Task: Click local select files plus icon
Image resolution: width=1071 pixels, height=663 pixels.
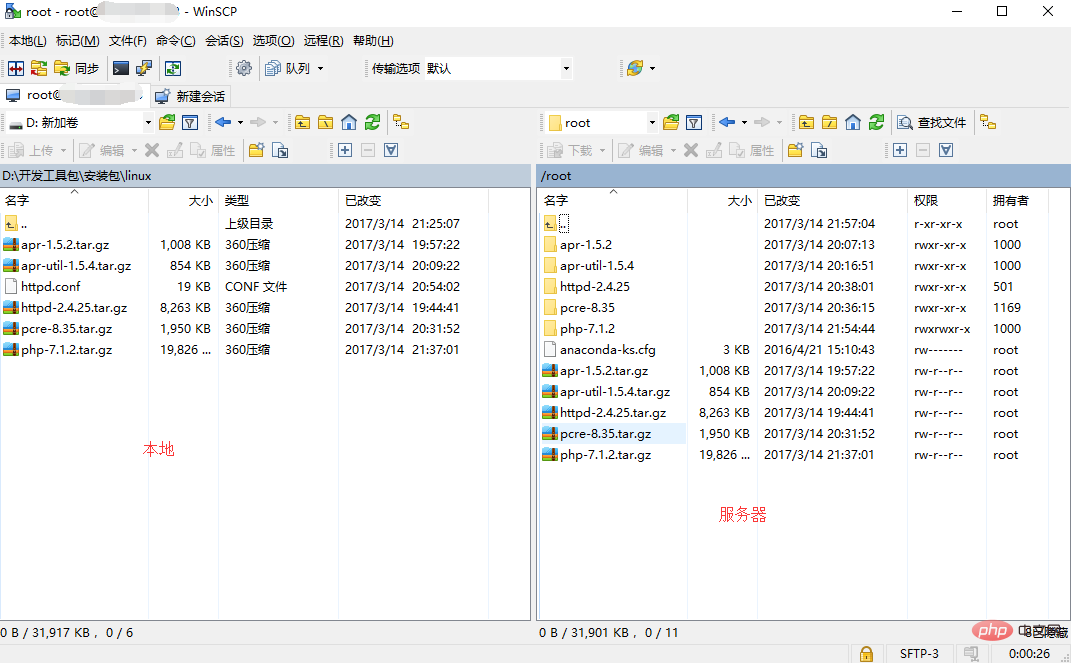Action: [345, 150]
